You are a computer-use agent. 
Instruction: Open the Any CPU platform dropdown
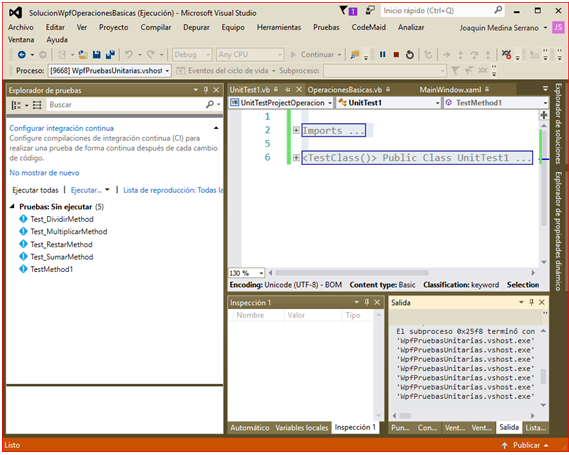280,55
